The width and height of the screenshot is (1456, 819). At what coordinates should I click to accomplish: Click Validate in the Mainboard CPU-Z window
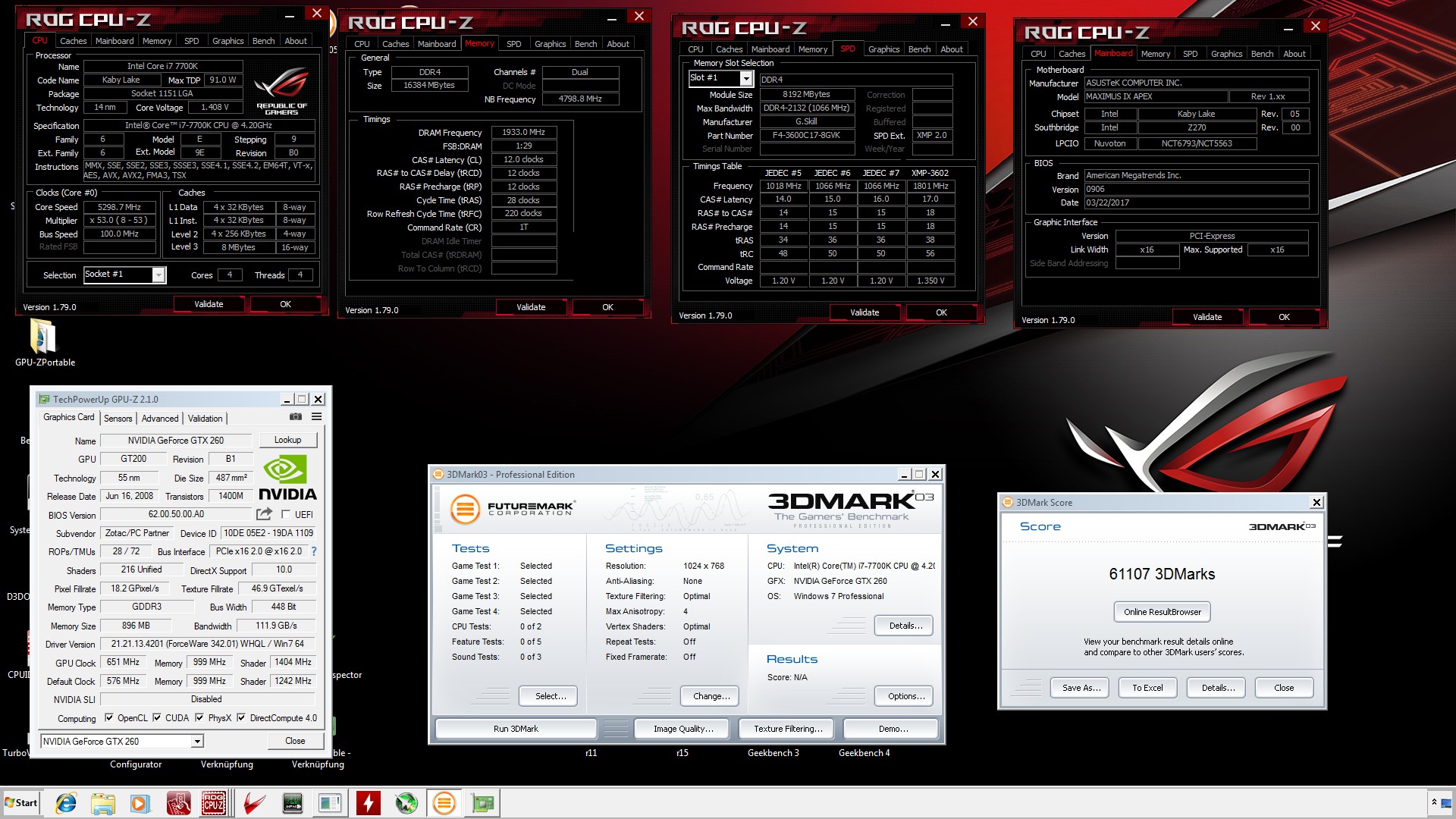click(x=1207, y=317)
